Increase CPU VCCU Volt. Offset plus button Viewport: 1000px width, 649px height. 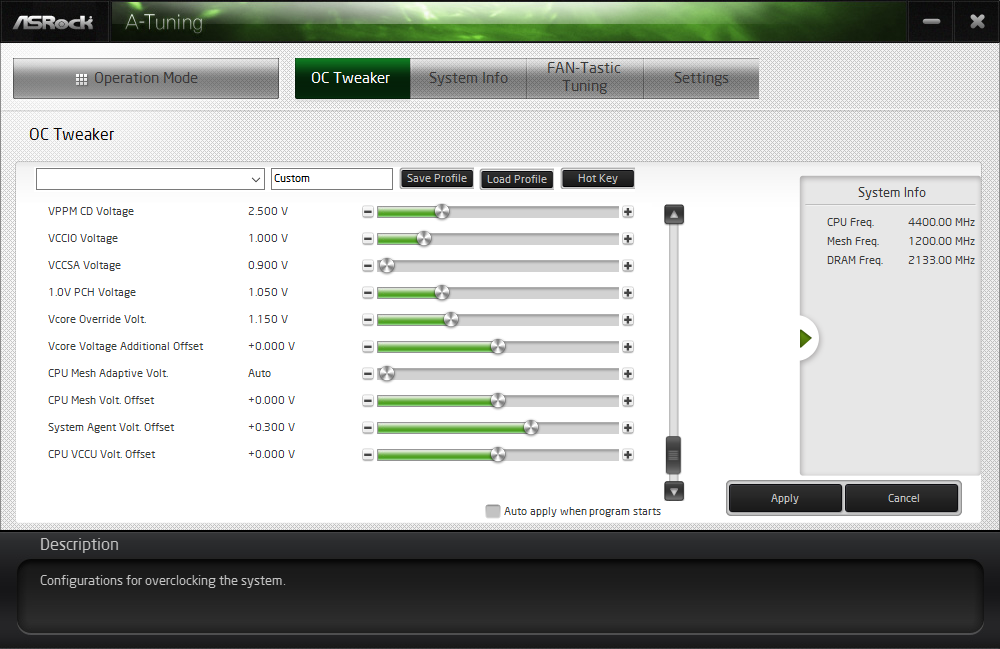(628, 455)
